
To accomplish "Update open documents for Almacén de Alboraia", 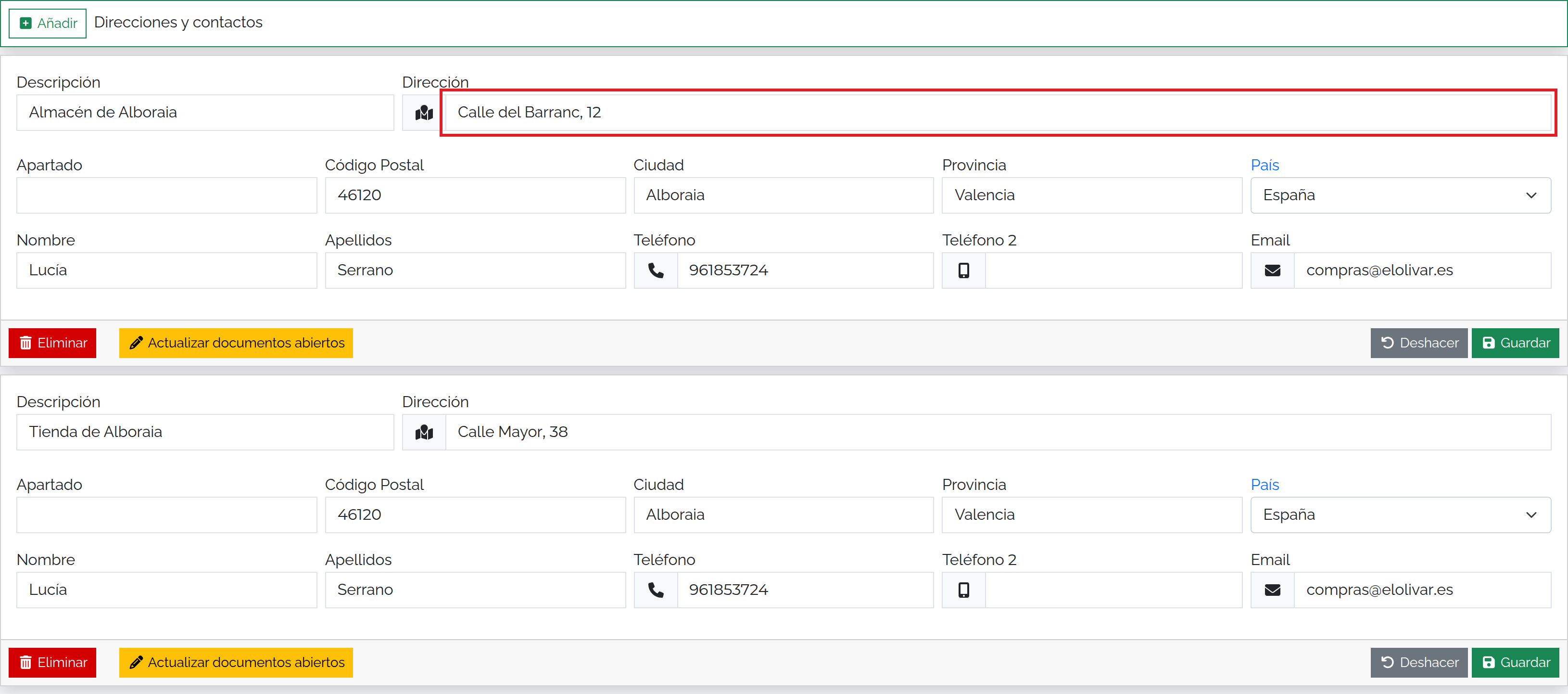I will [236, 343].
